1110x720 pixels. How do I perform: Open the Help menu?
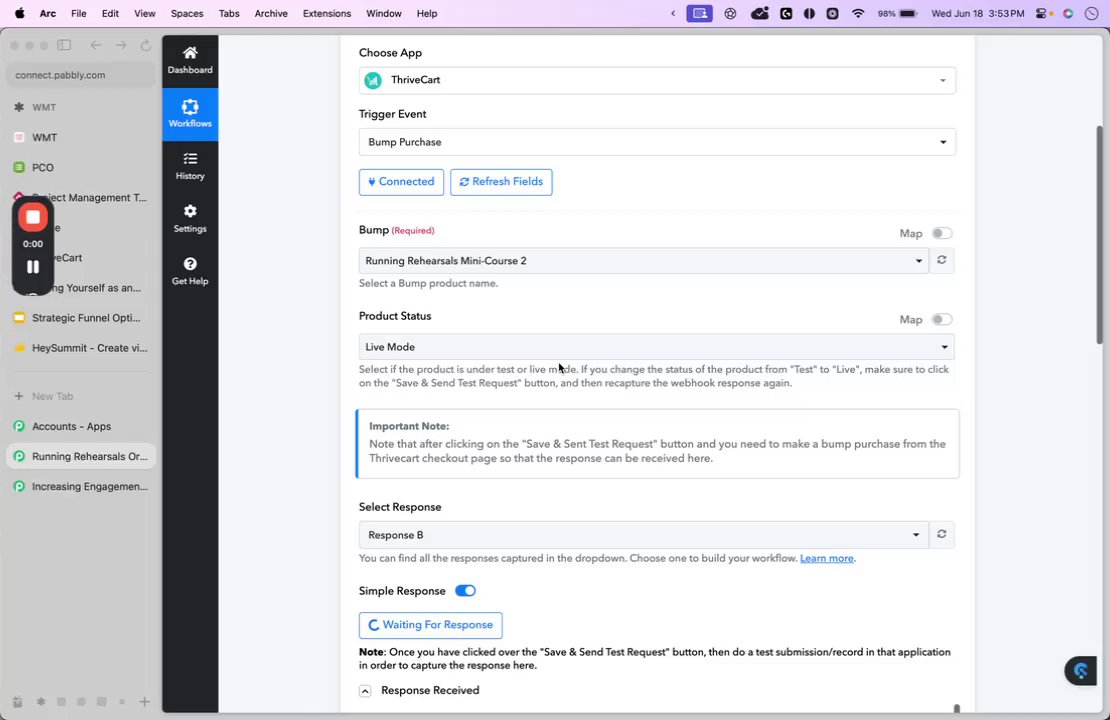(427, 13)
